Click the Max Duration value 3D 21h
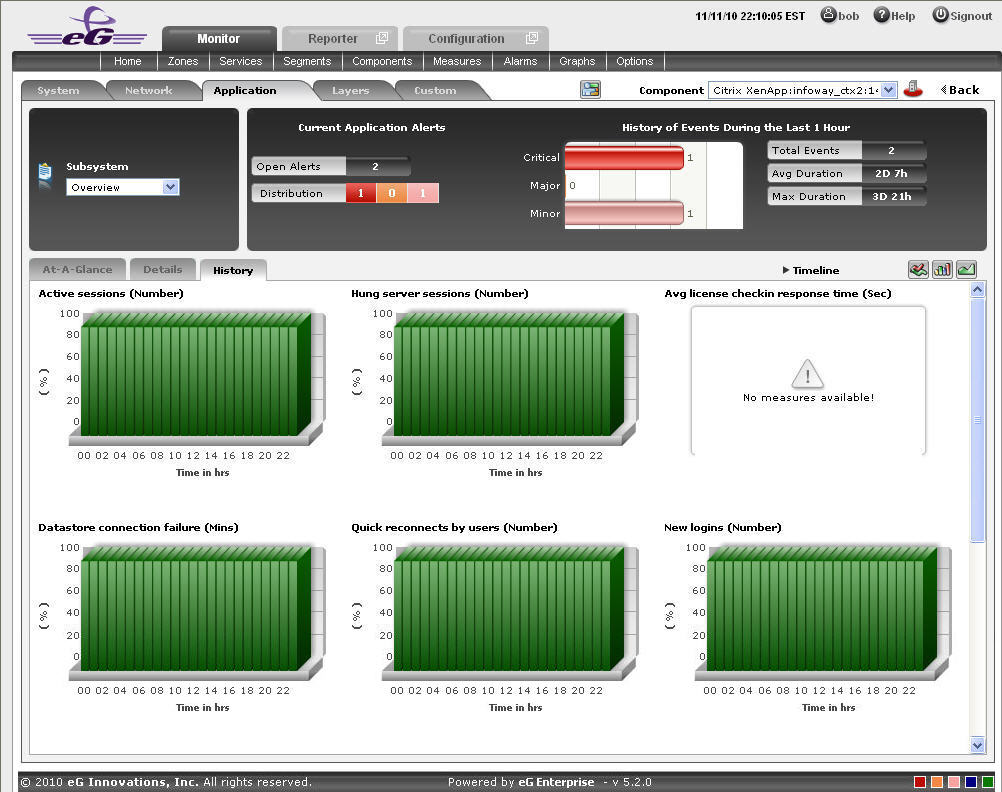This screenshot has width=1002, height=792. pos(891,196)
